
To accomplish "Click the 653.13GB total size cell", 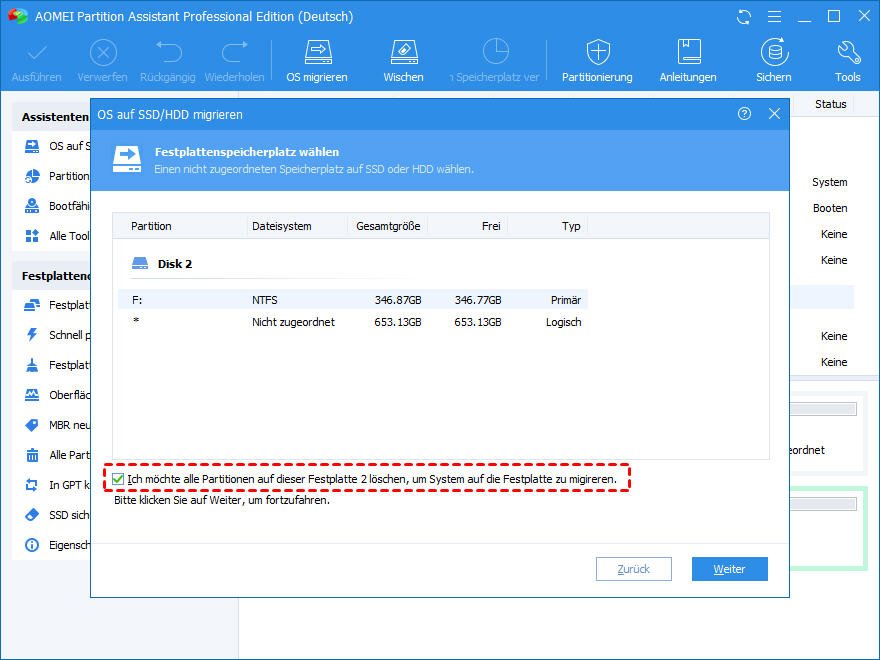I will (x=398, y=322).
